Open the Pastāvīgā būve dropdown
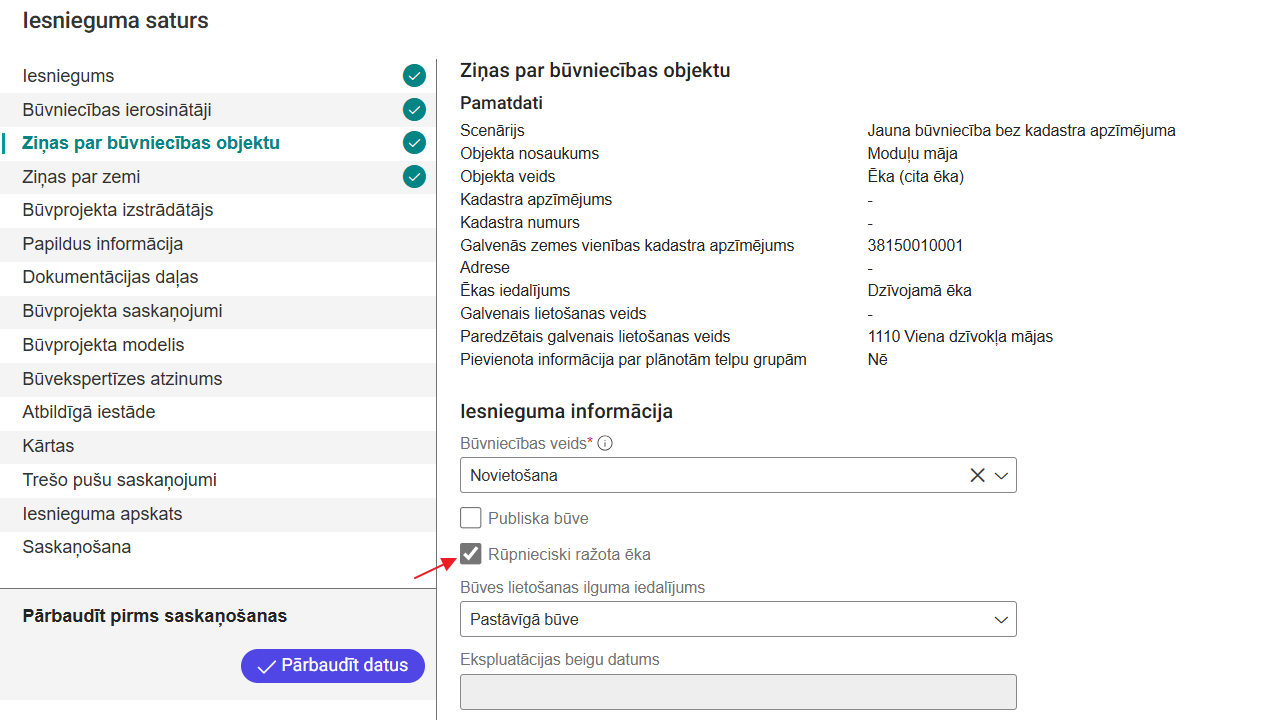 pos(737,619)
